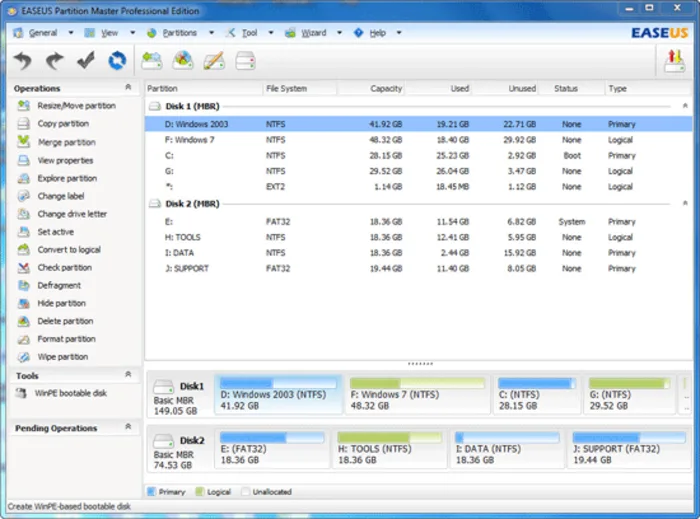This screenshot has height=519, width=700.
Task: Select the F: Windows 7 block in Disk1 map
Action: coord(417,395)
